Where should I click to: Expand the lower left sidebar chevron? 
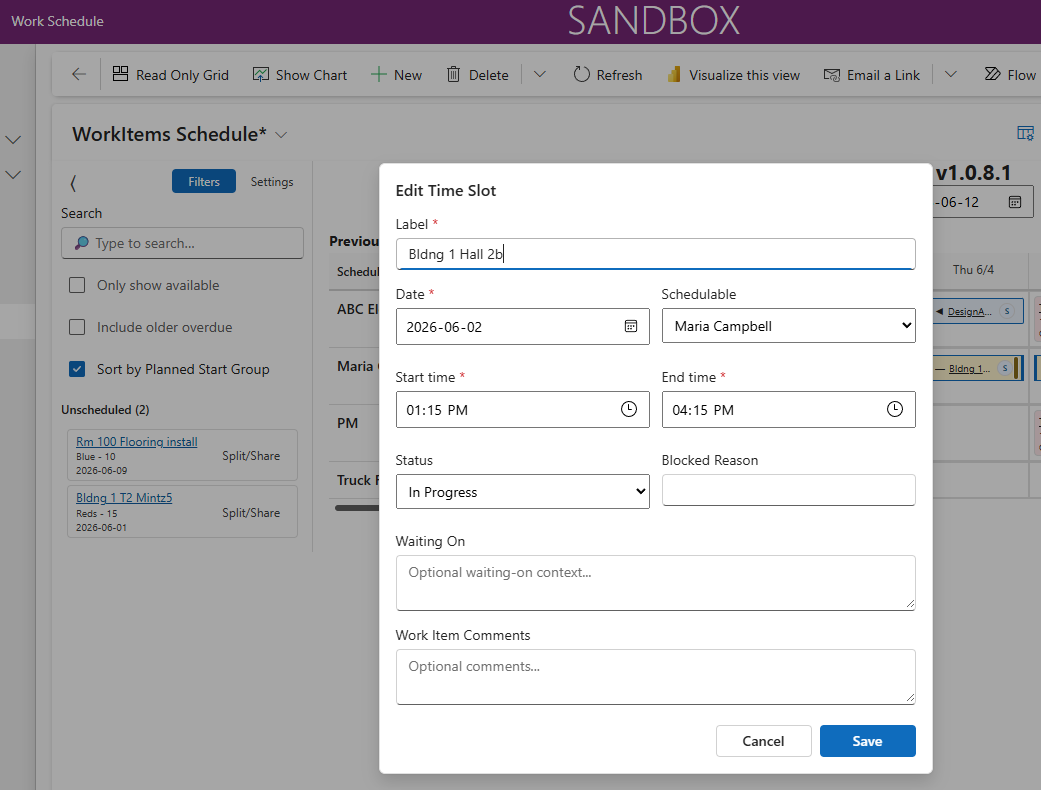pyautogui.click(x=13, y=175)
